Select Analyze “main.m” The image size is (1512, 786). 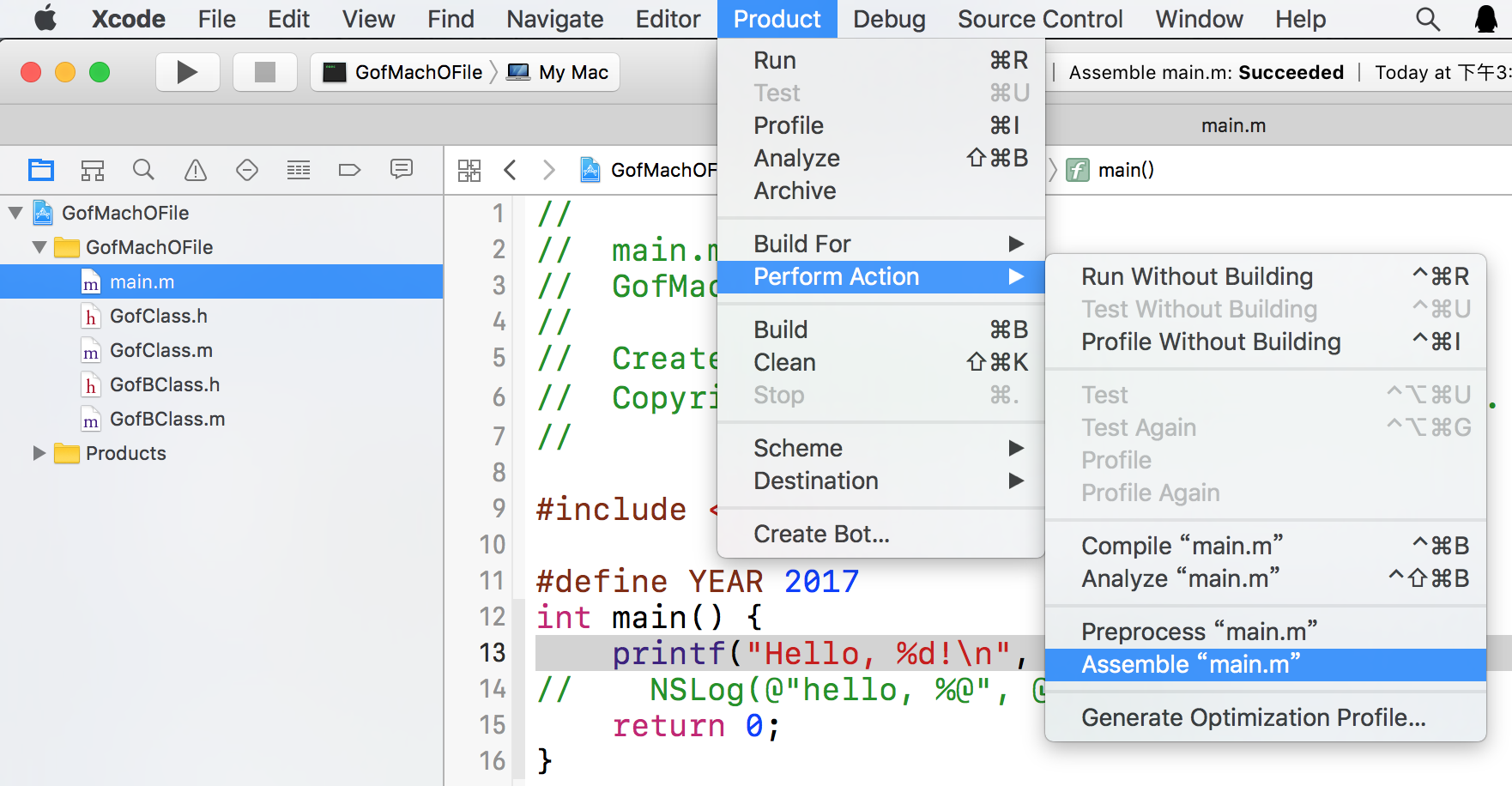tap(1266, 578)
